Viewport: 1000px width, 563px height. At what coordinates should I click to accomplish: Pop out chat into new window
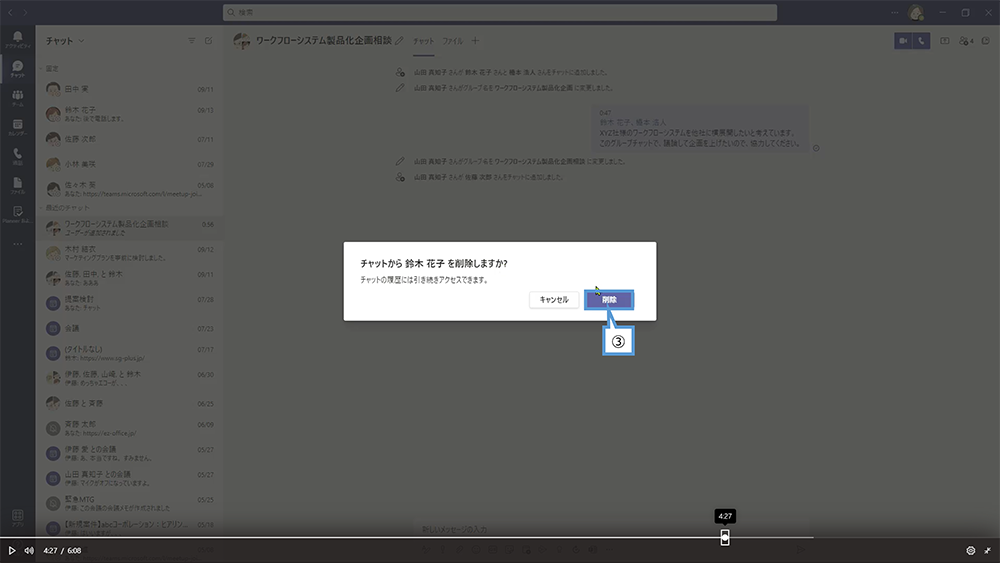click(985, 41)
